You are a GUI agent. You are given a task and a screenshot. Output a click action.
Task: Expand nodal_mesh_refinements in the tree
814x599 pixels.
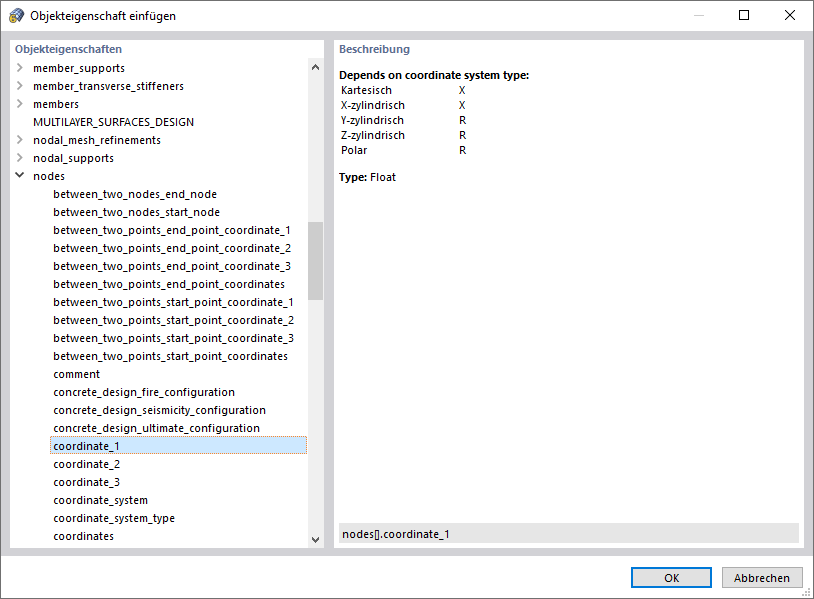click(x=20, y=140)
